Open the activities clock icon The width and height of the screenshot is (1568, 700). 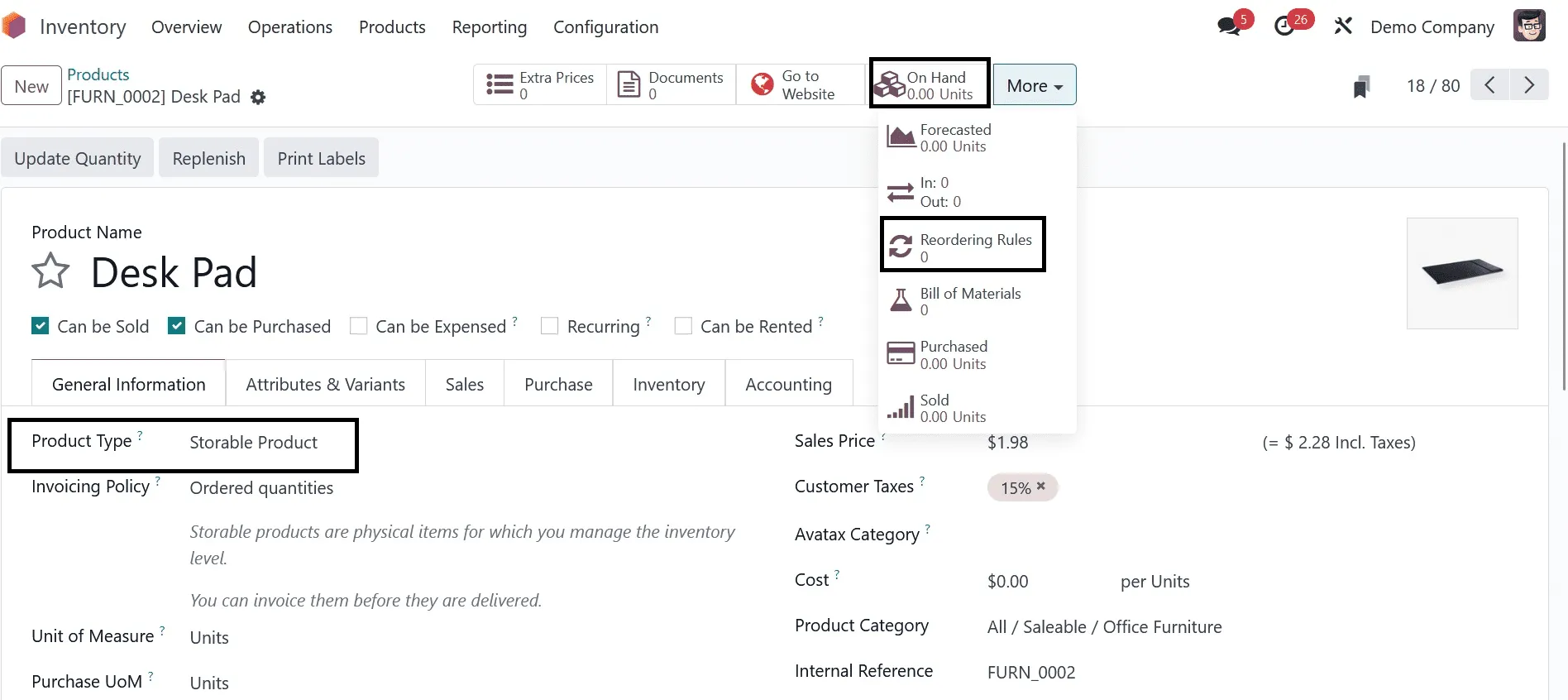[1284, 26]
